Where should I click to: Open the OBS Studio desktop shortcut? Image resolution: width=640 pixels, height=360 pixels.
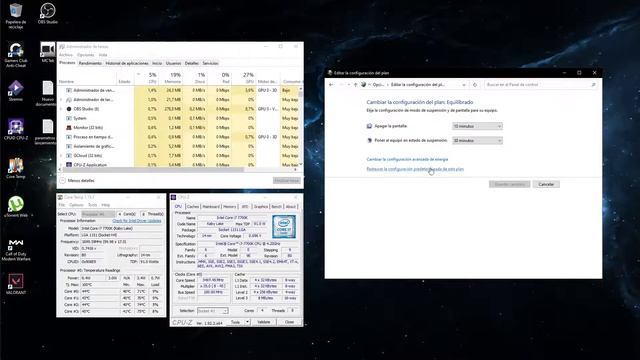47,13
